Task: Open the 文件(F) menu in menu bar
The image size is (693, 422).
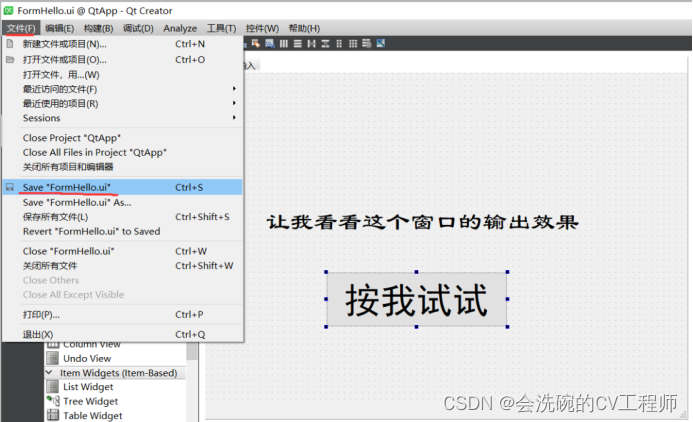Action: [x=21, y=28]
